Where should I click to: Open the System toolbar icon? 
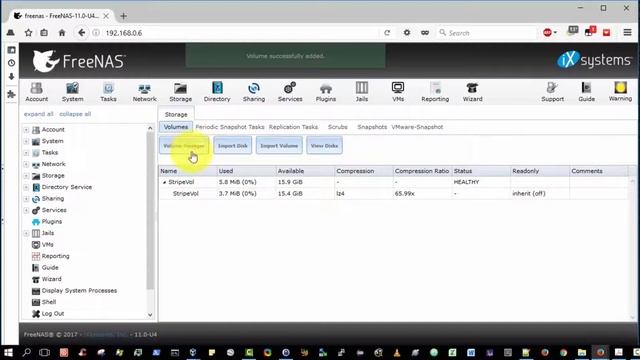73,91
